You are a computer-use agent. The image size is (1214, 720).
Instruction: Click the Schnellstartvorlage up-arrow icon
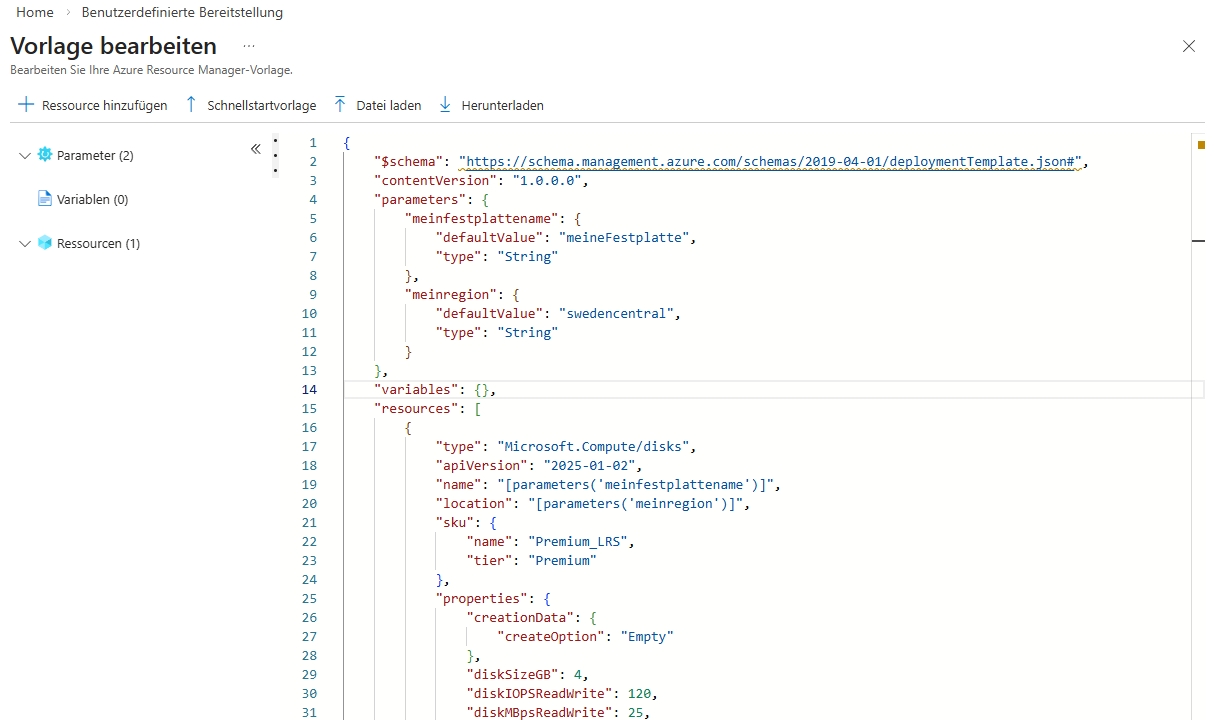pyautogui.click(x=191, y=105)
